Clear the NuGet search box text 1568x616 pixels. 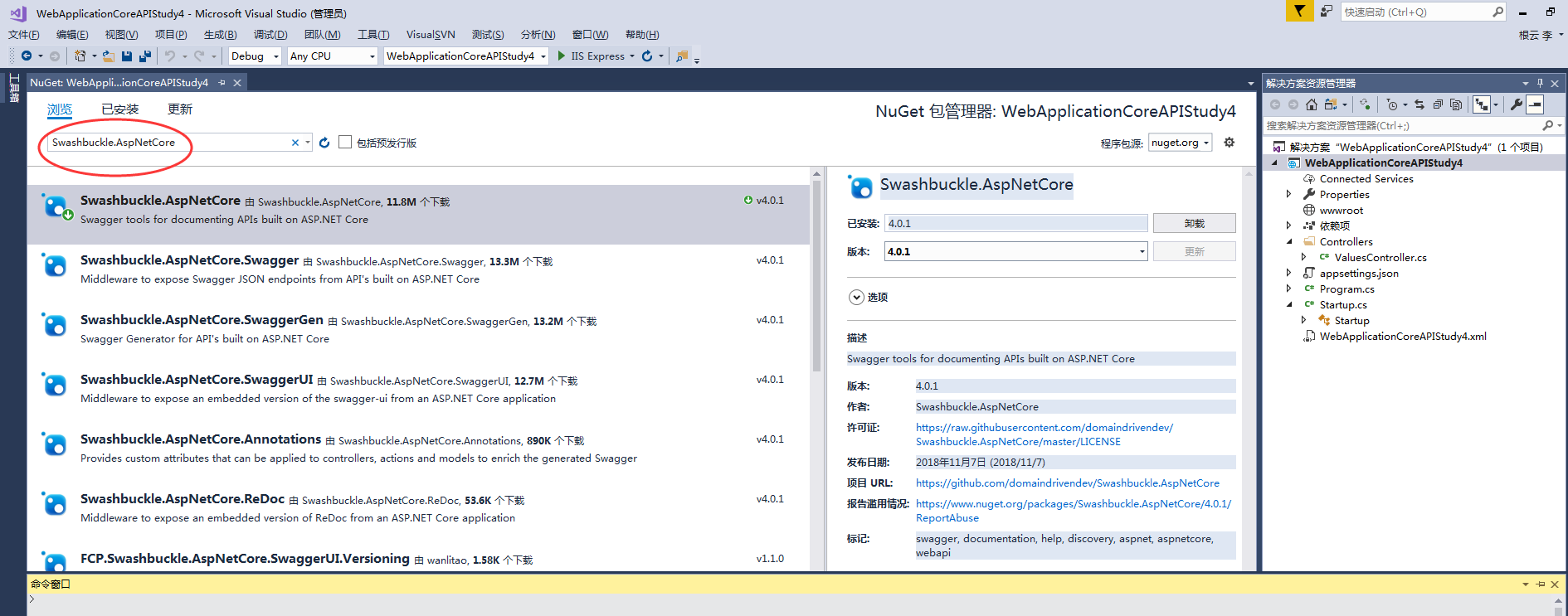pyautogui.click(x=295, y=143)
